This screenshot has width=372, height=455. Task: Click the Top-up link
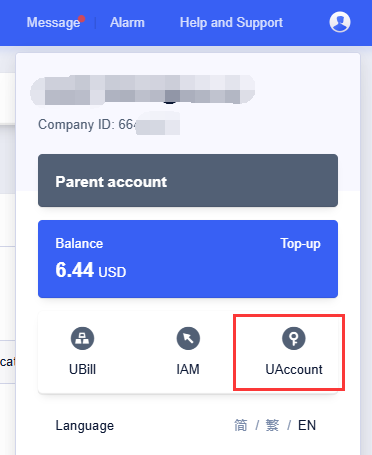coord(300,244)
